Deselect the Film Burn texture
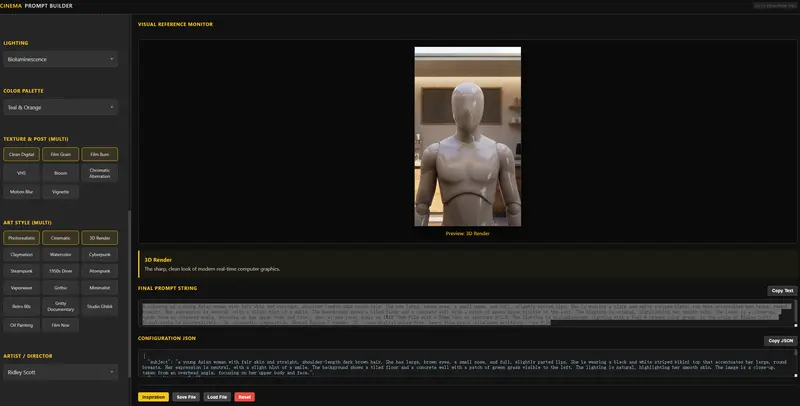Image resolution: width=800 pixels, height=406 pixels. pos(100,154)
